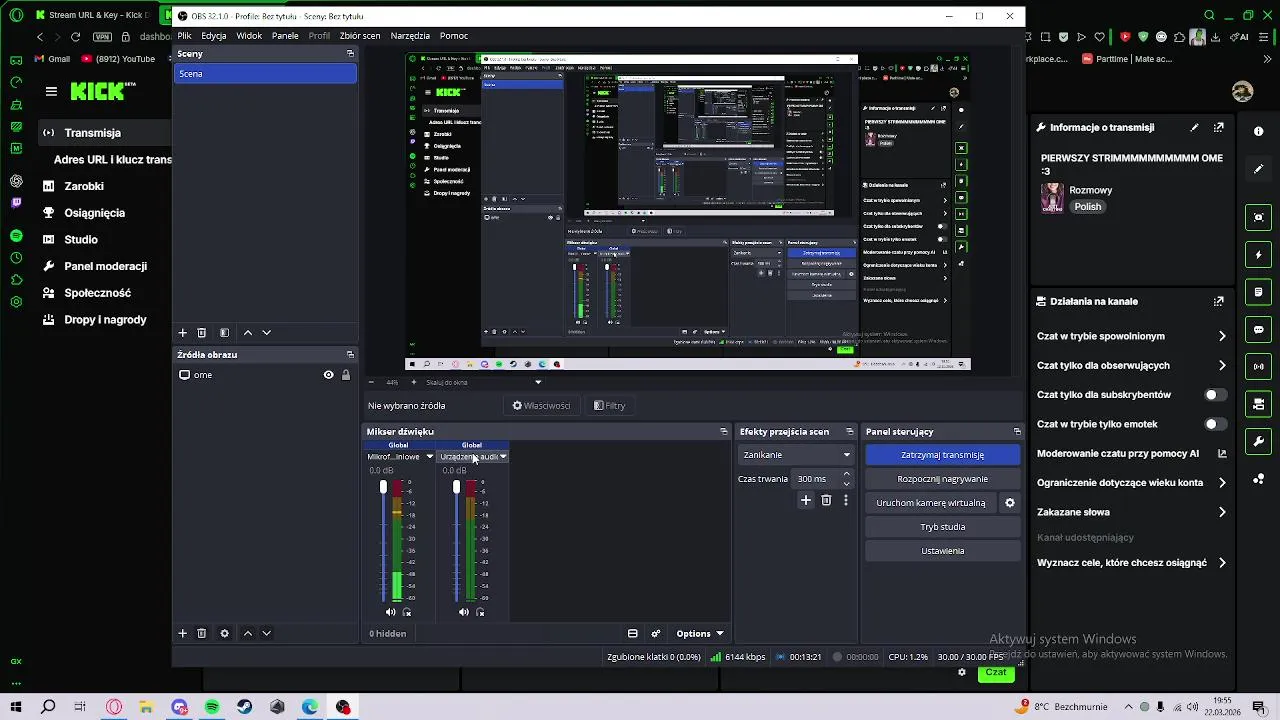
Task: Switch audio mixer layout icon
Action: (632, 633)
